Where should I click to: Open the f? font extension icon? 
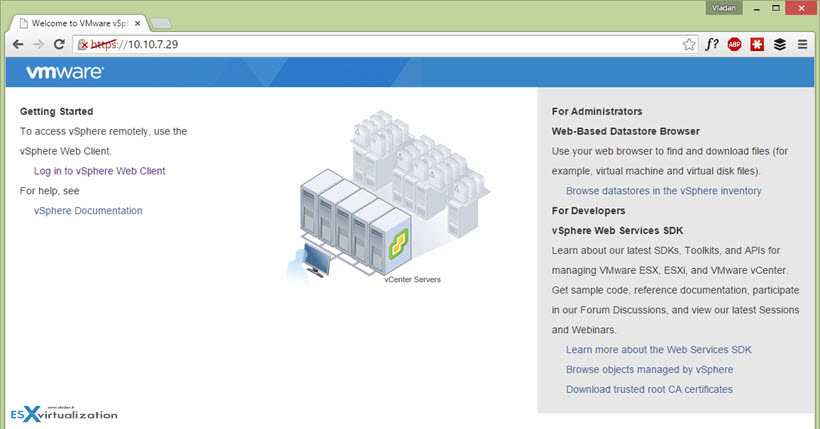(x=712, y=44)
